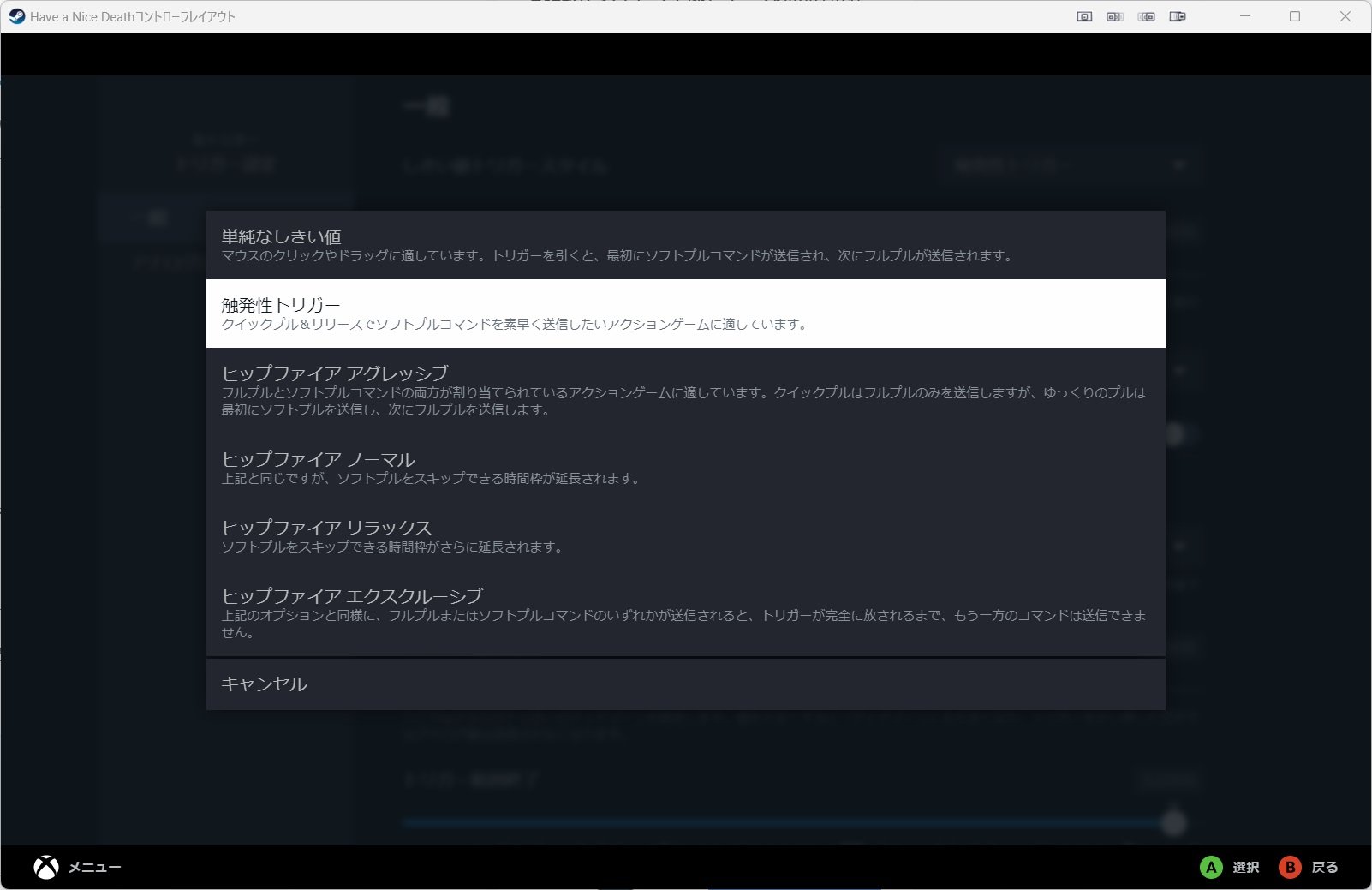This screenshot has width=1372, height=890.
Task: Click the Steam logo in title bar
Action: coord(16,16)
